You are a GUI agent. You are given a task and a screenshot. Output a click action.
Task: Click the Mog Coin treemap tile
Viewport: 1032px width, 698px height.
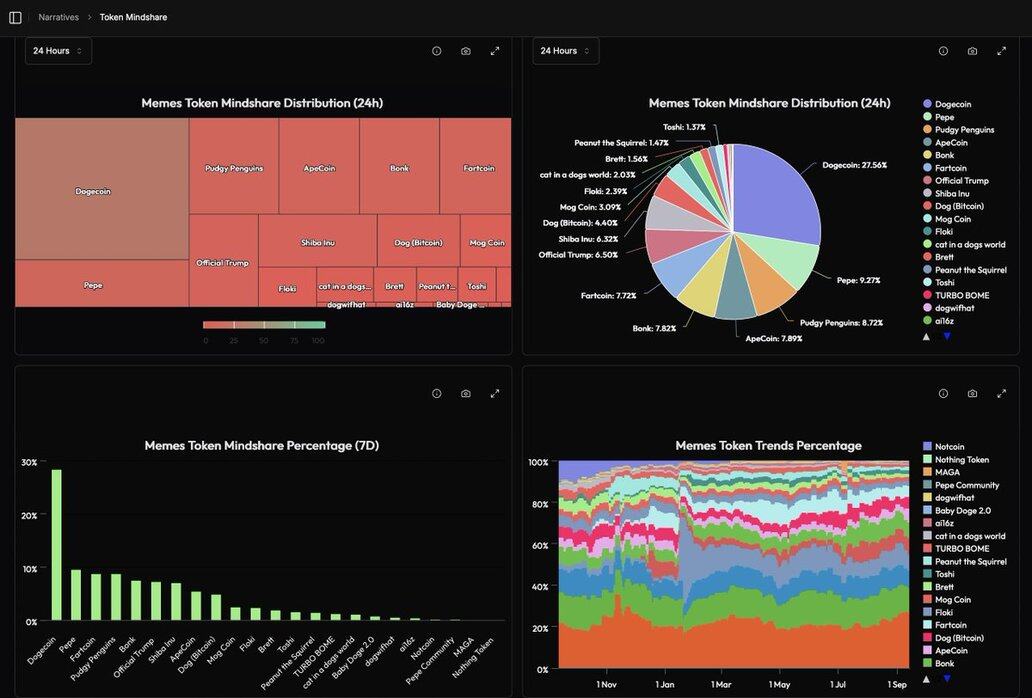pos(486,240)
